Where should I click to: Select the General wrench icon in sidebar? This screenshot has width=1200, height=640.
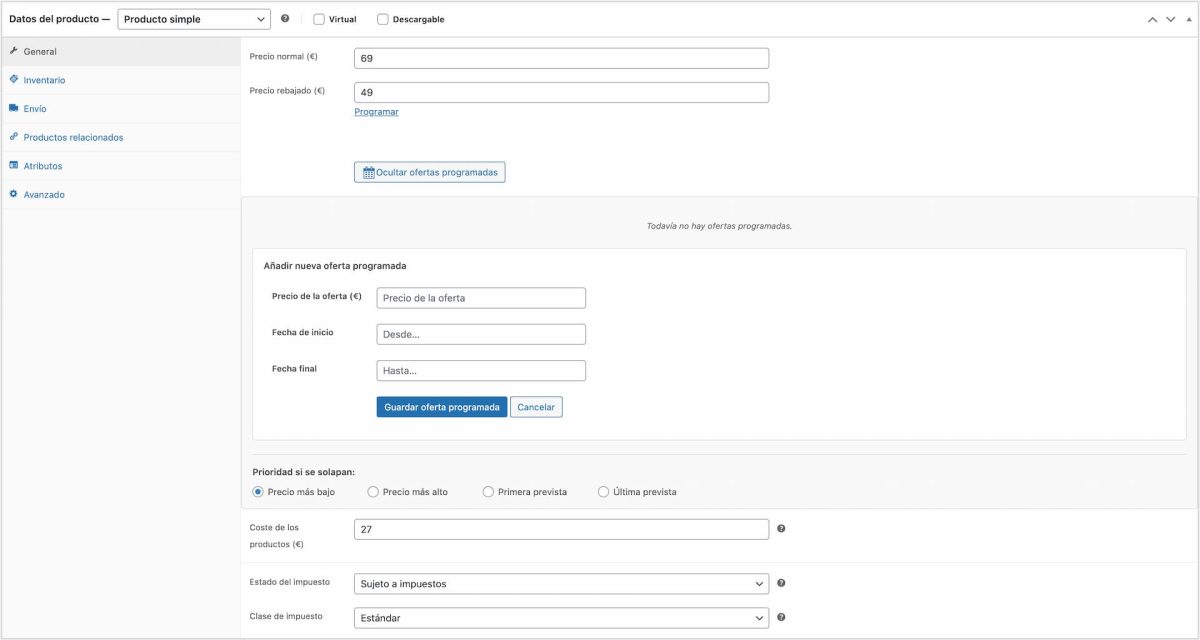pos(14,50)
